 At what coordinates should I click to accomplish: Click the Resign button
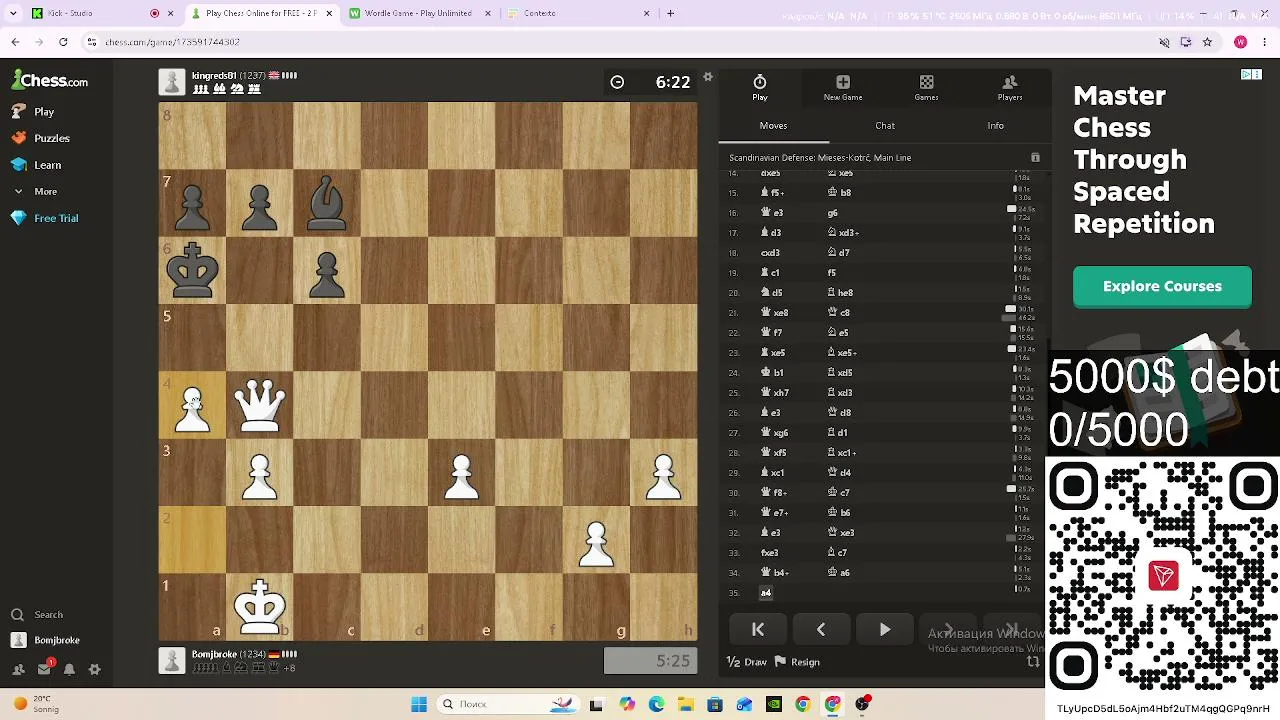tap(798, 662)
